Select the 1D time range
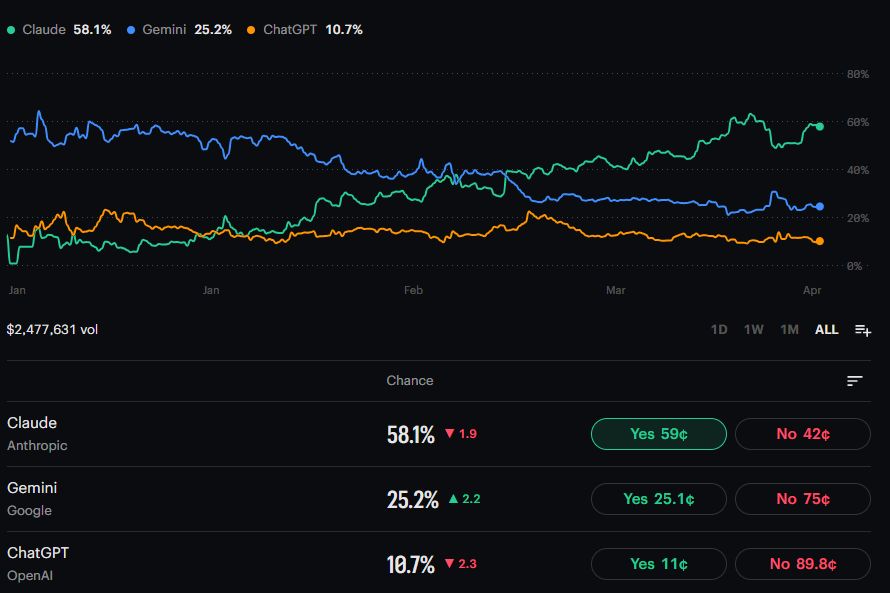Screen dimensions: 890x593 pos(718,330)
